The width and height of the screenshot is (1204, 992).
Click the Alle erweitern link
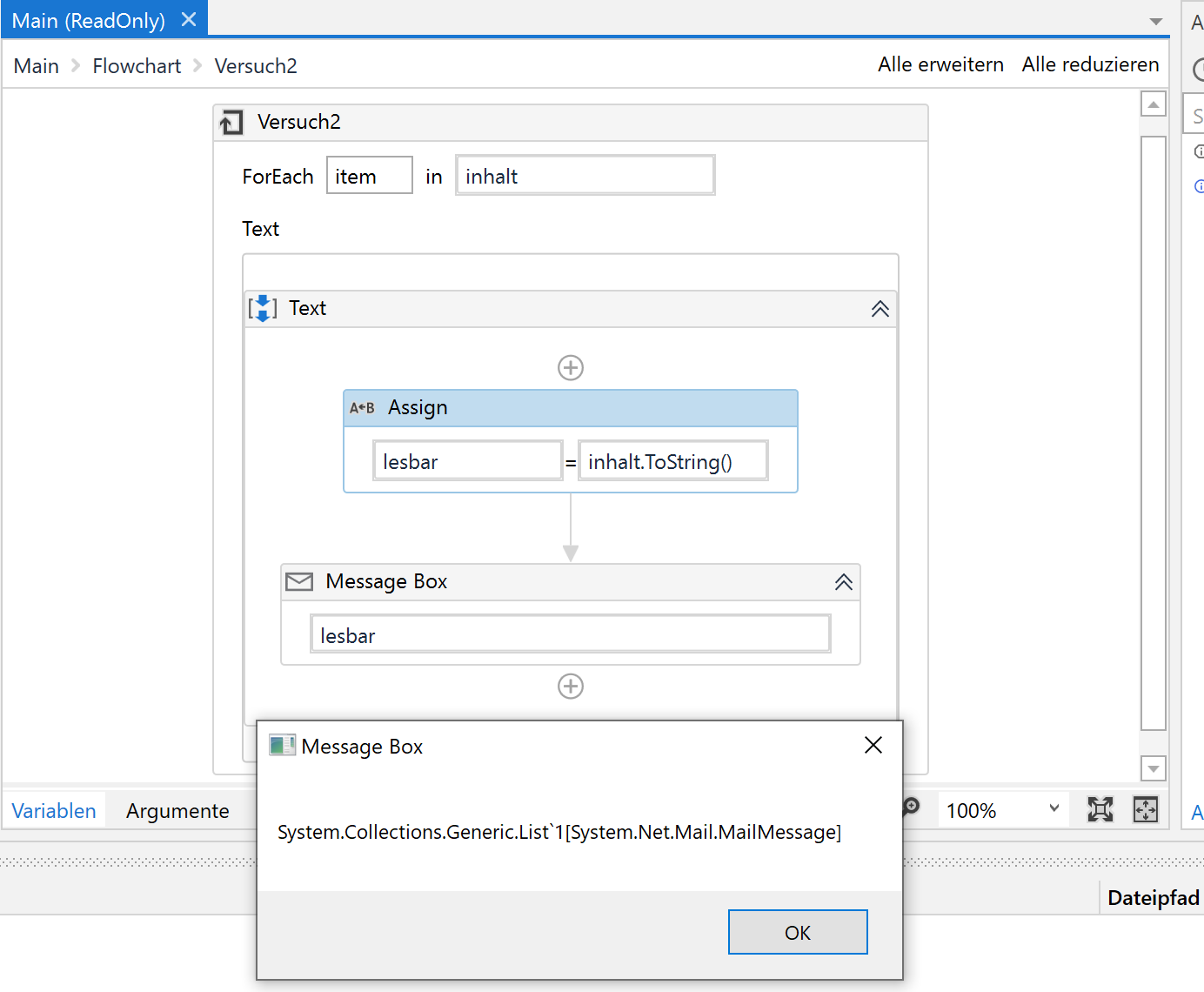point(940,64)
